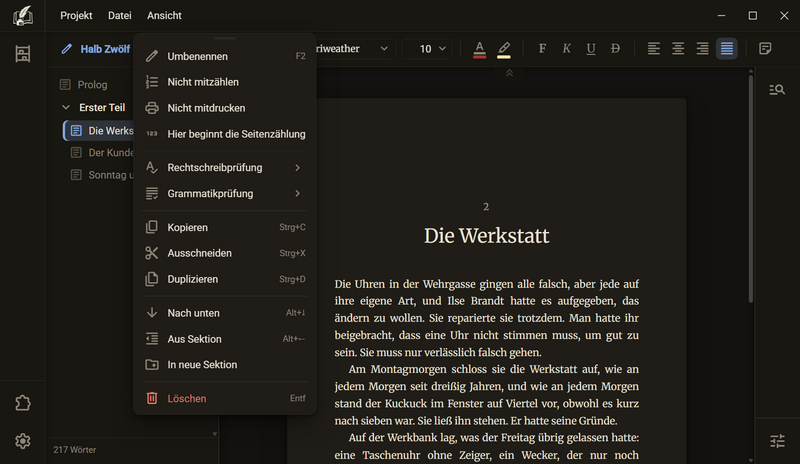Maximize the application window

point(753,16)
